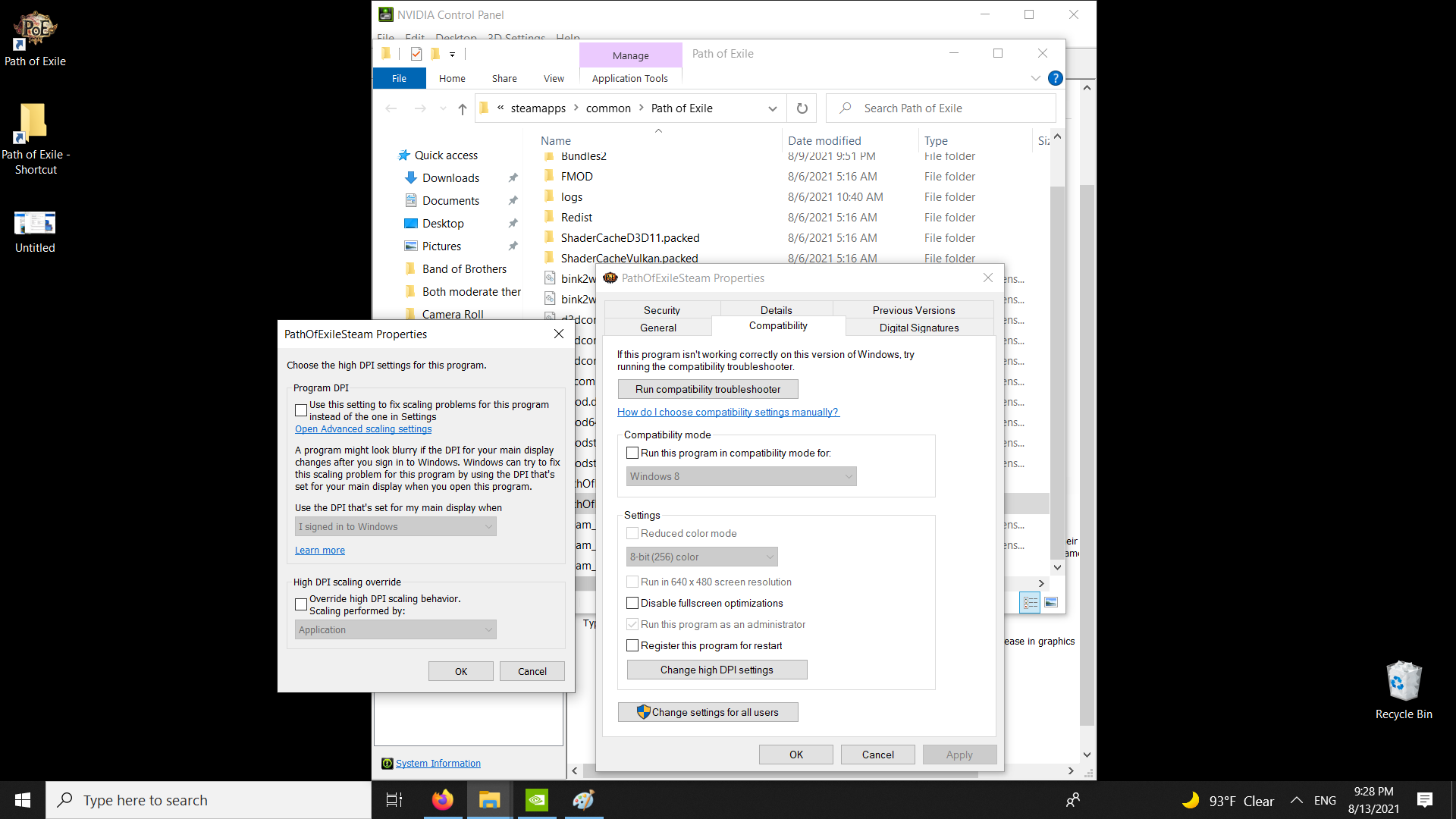Open the notification center icon
1456x819 pixels.
[x=1425, y=800]
